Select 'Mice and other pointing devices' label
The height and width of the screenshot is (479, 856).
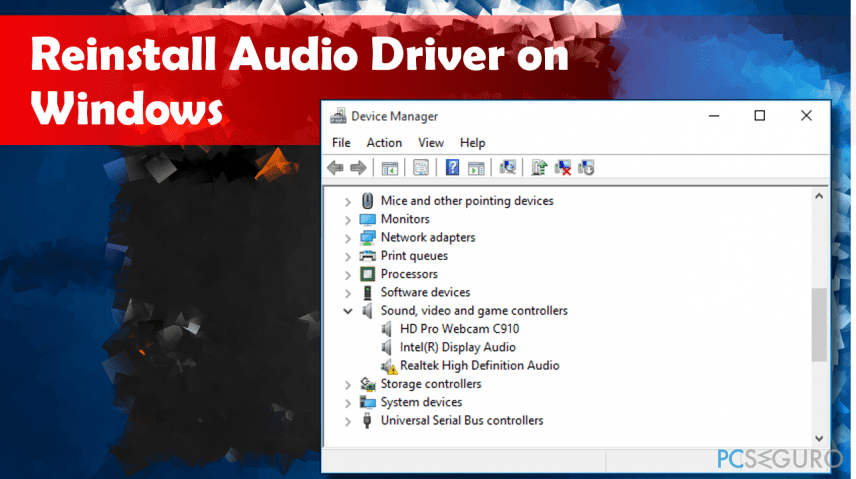tap(467, 200)
